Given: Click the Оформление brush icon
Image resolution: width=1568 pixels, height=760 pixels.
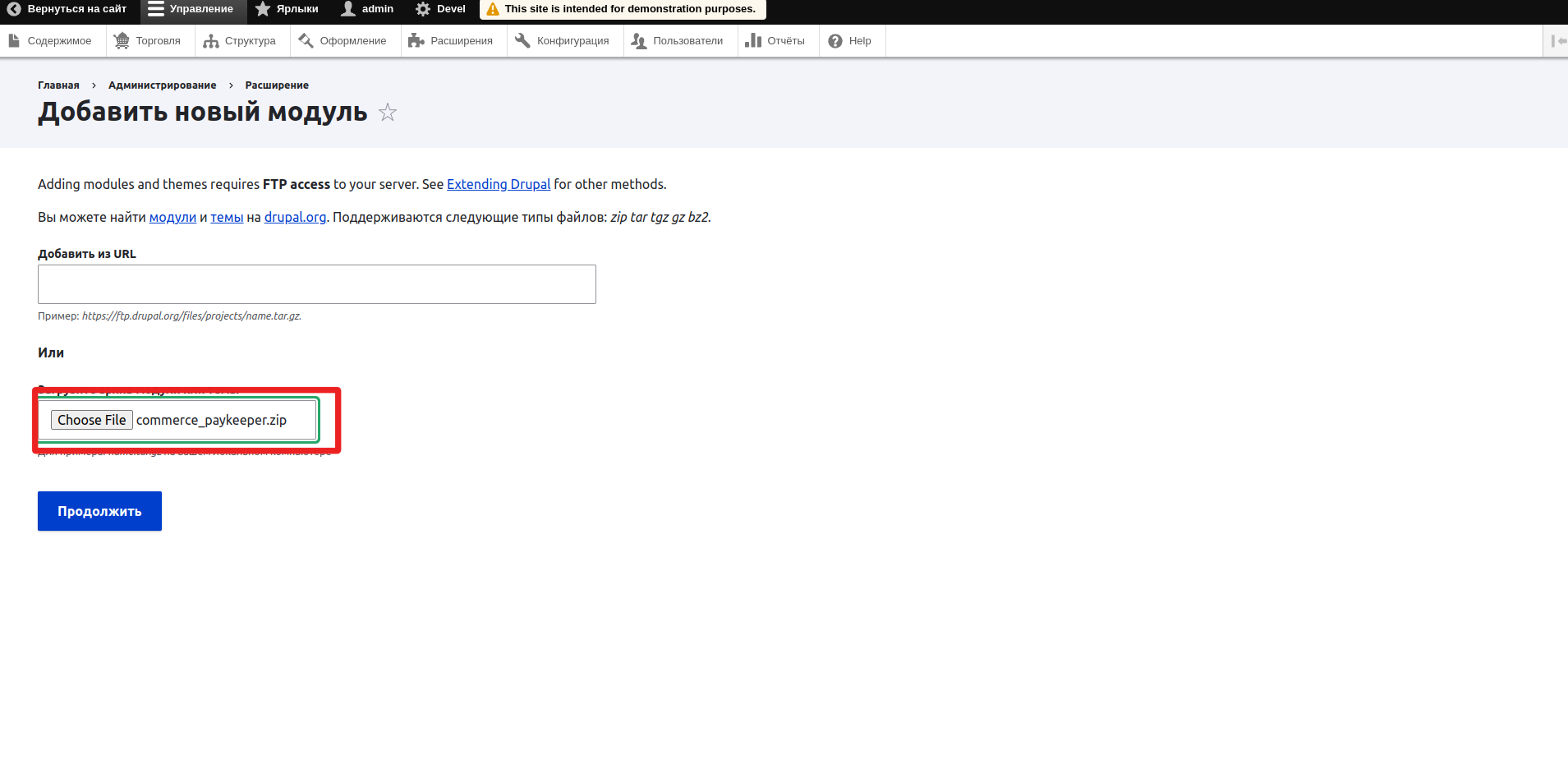Looking at the screenshot, I should pos(306,41).
